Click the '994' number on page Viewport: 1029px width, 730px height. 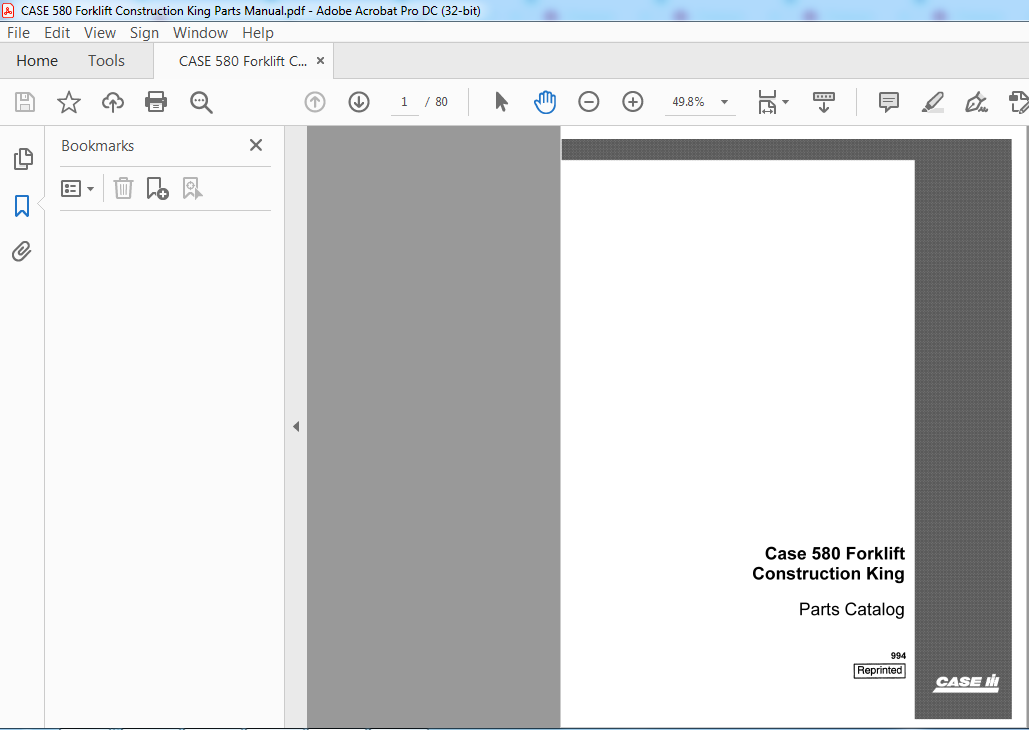pos(898,656)
